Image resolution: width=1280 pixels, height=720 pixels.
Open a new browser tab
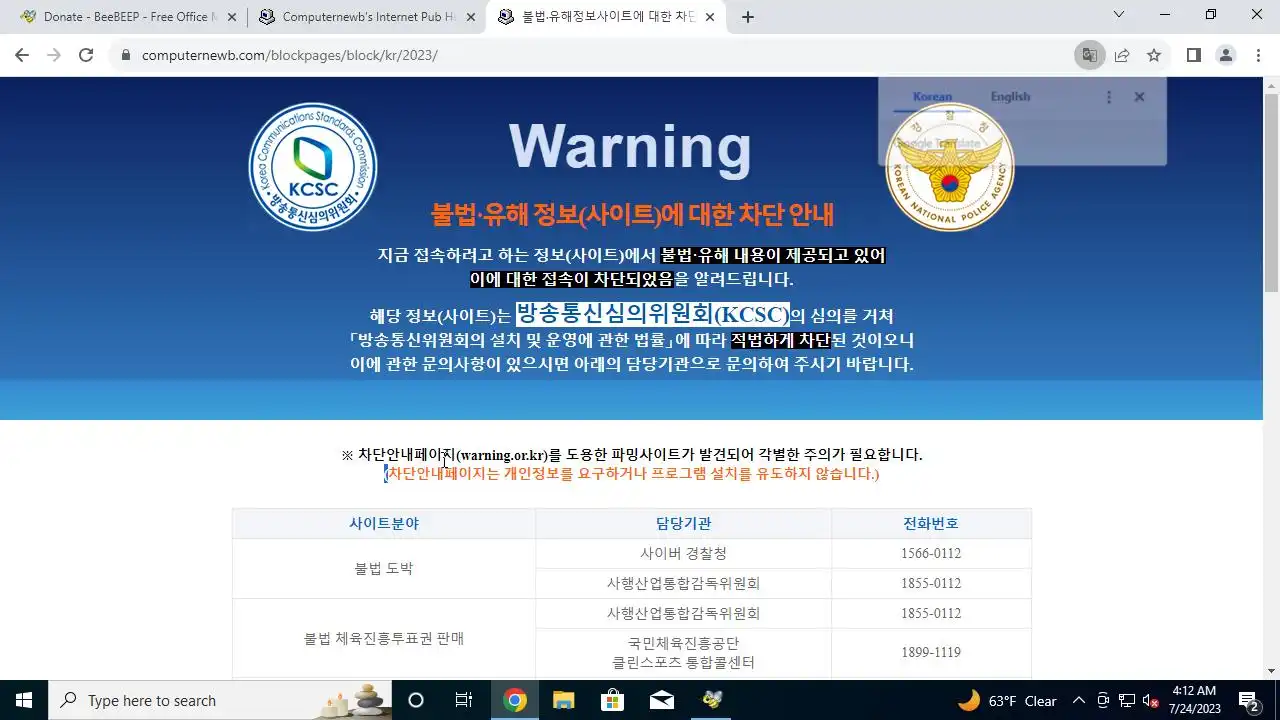pyautogui.click(x=748, y=17)
